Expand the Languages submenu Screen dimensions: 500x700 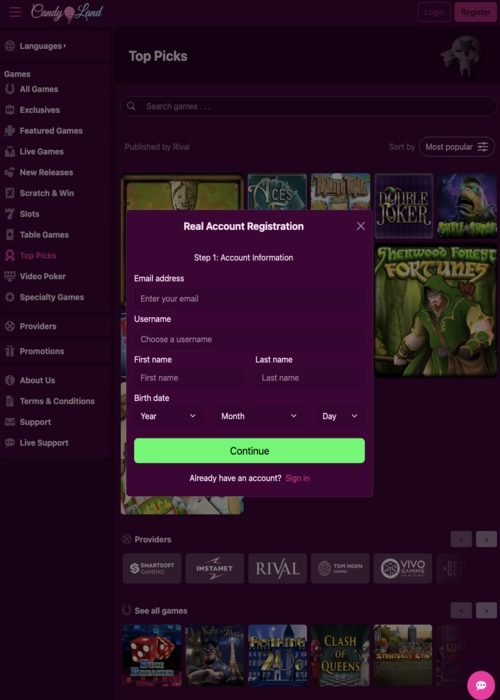click(43, 46)
